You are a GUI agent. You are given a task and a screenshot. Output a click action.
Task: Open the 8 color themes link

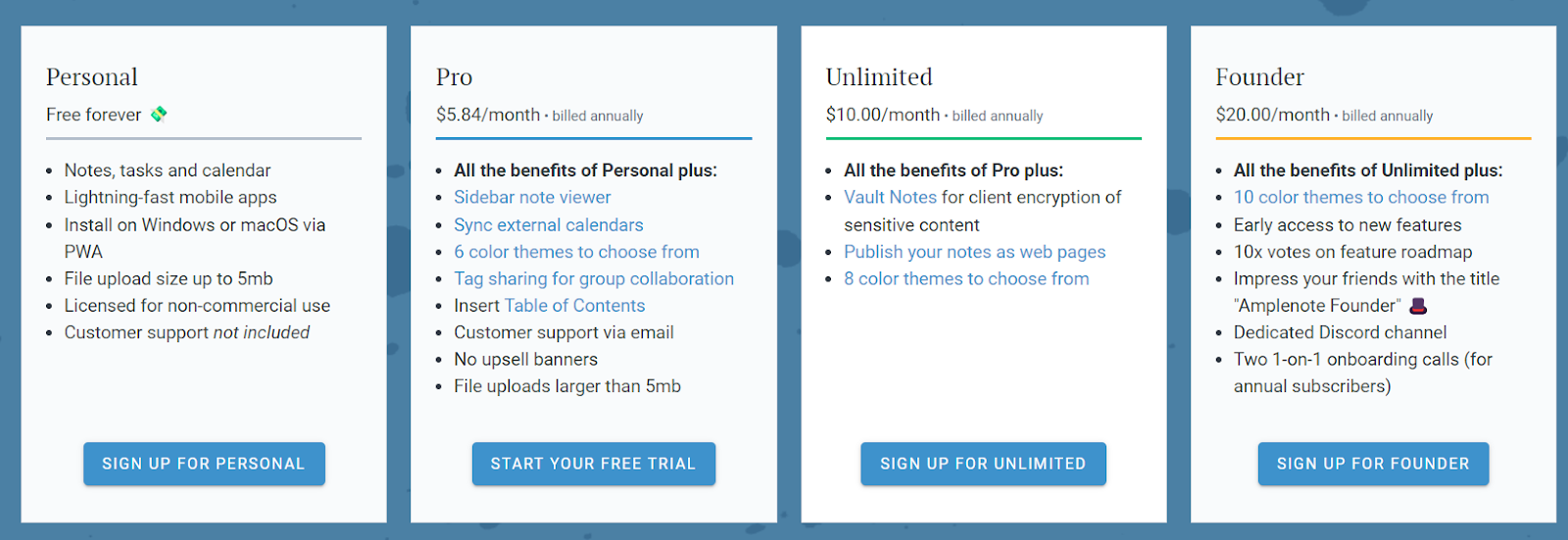tap(966, 278)
